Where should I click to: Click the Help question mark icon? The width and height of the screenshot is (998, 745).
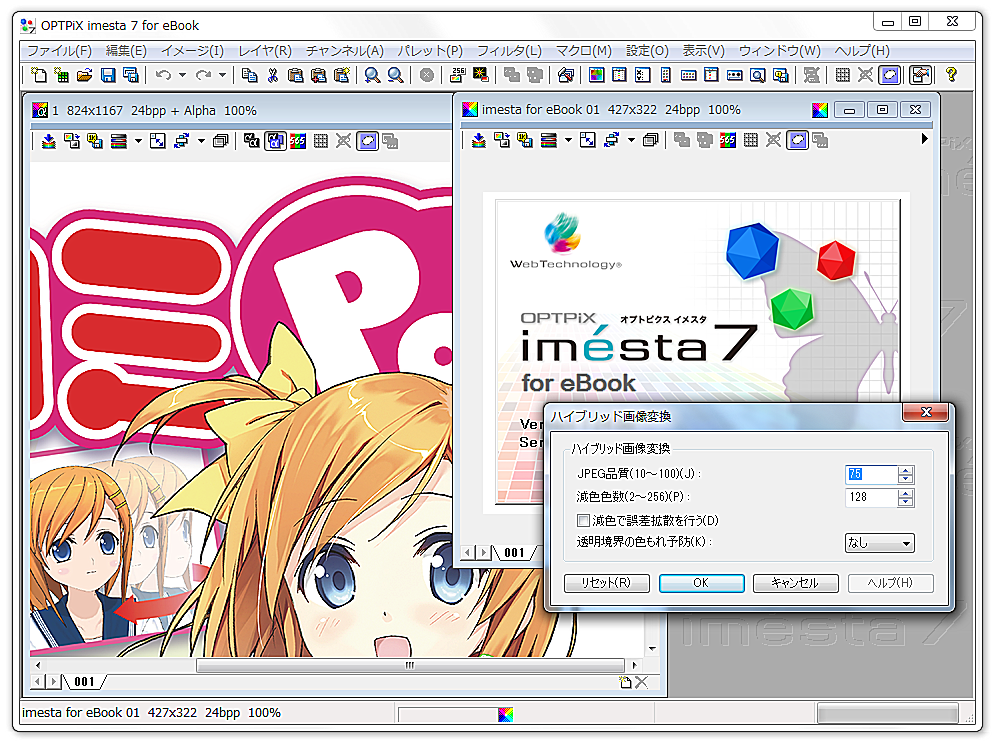click(x=951, y=75)
